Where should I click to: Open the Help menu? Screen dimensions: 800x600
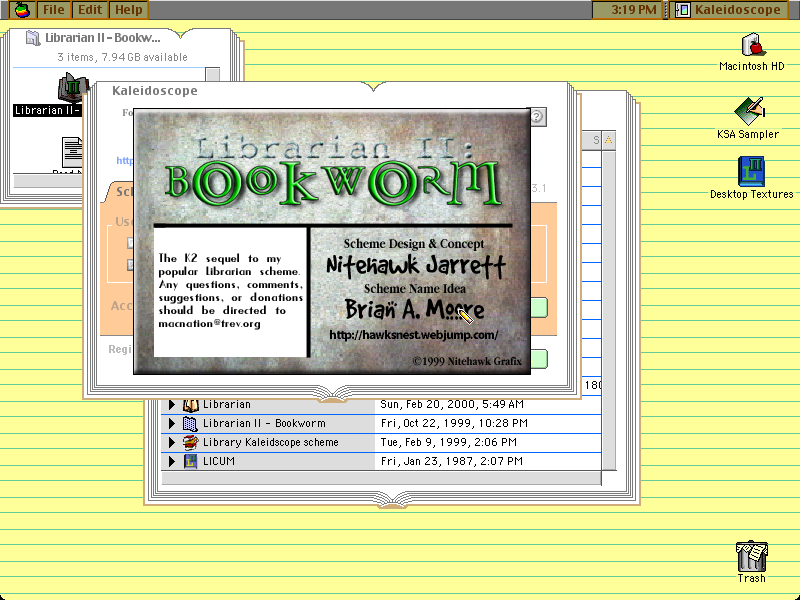pos(129,10)
